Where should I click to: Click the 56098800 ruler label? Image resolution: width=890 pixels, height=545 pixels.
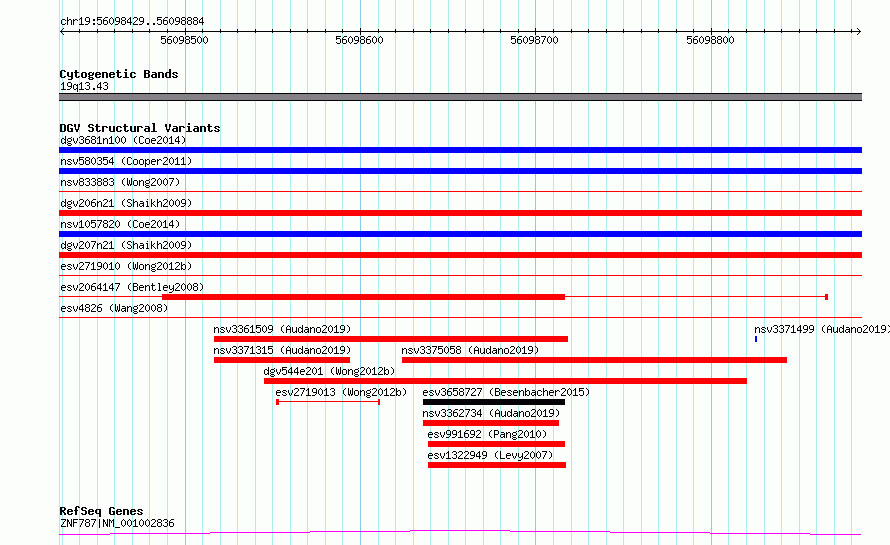710,40
